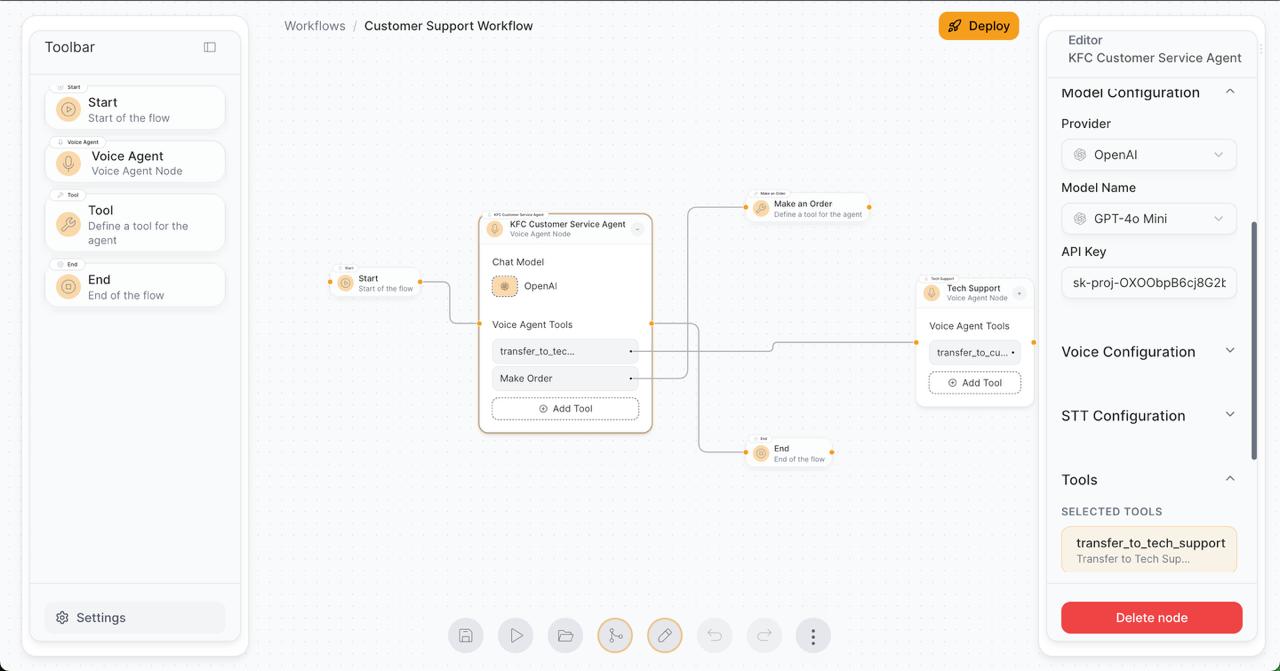Click the editor panel vertical scrollbar

point(1253,340)
